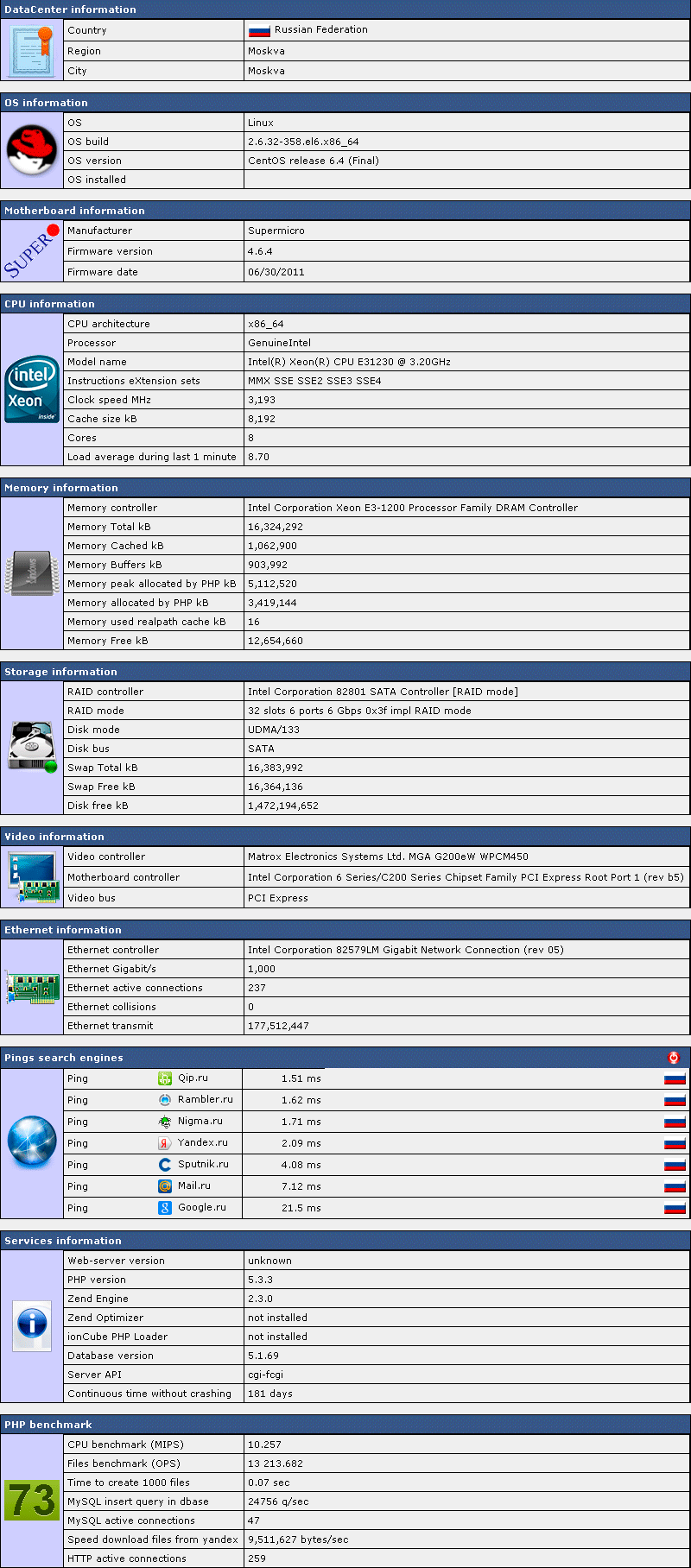Open the Rambler.ru link

click(206, 1099)
